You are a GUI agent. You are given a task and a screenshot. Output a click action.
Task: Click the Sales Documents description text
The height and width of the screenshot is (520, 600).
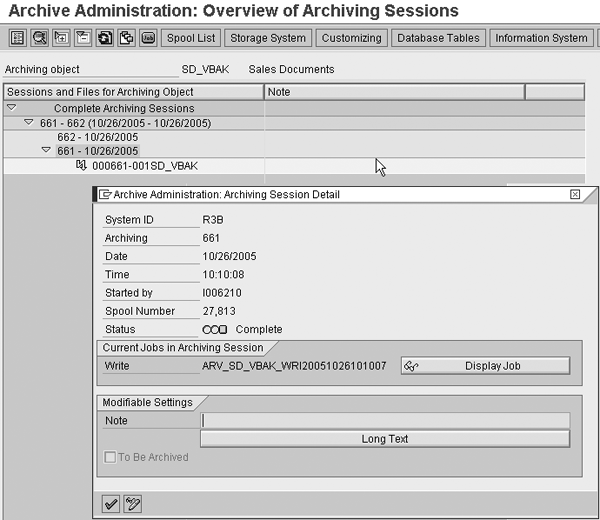[x=292, y=69]
